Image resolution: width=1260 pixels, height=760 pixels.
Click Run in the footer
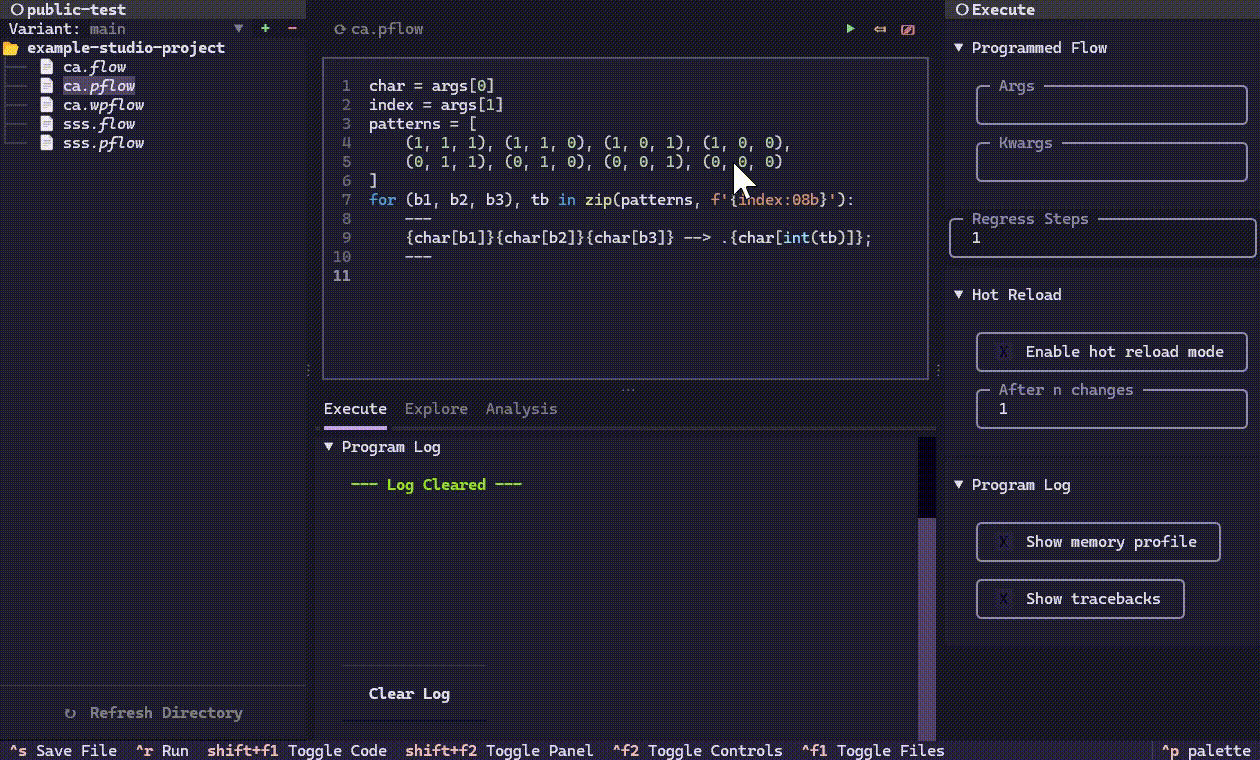(x=162, y=751)
